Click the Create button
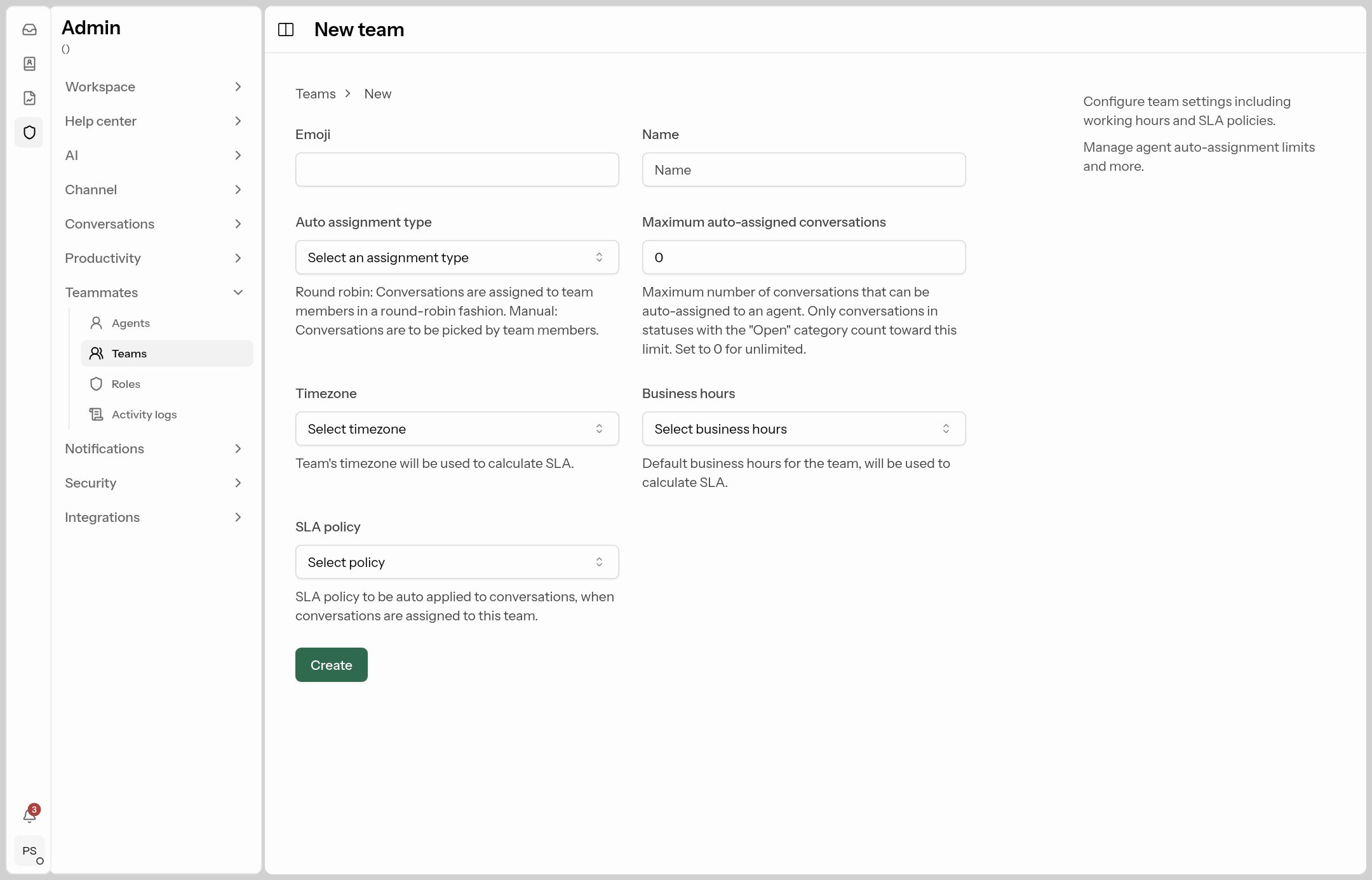The height and width of the screenshot is (880, 1372). 332,665
